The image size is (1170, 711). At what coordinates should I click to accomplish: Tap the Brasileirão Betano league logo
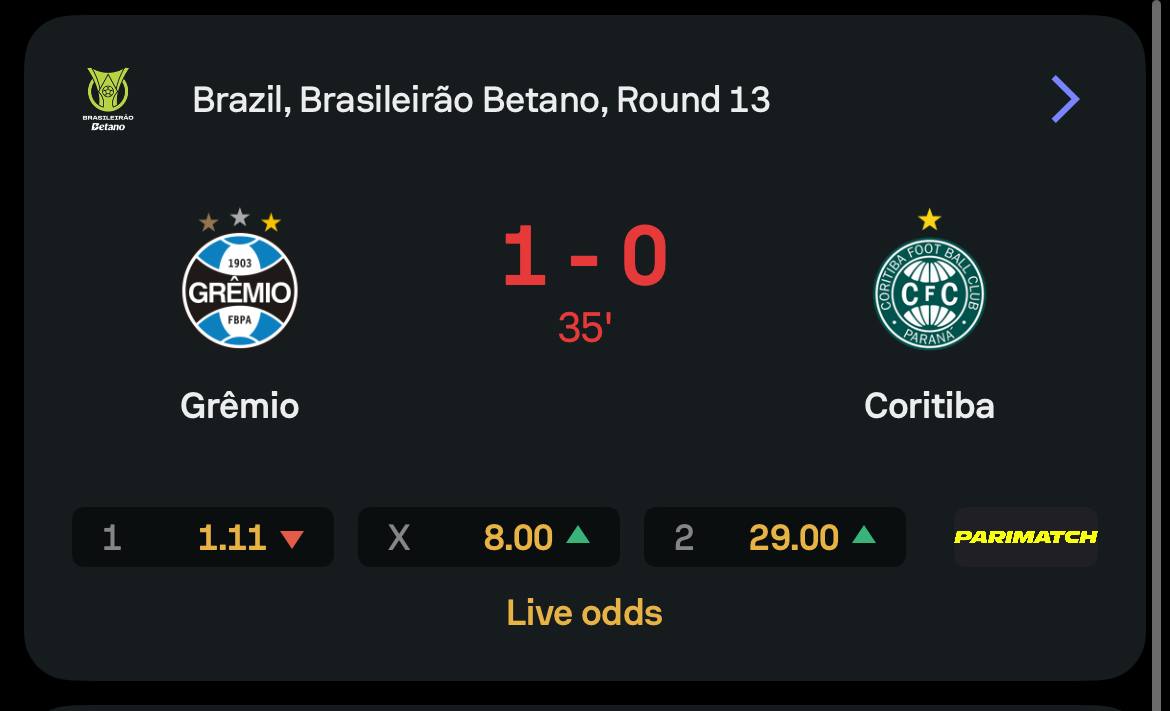108,99
